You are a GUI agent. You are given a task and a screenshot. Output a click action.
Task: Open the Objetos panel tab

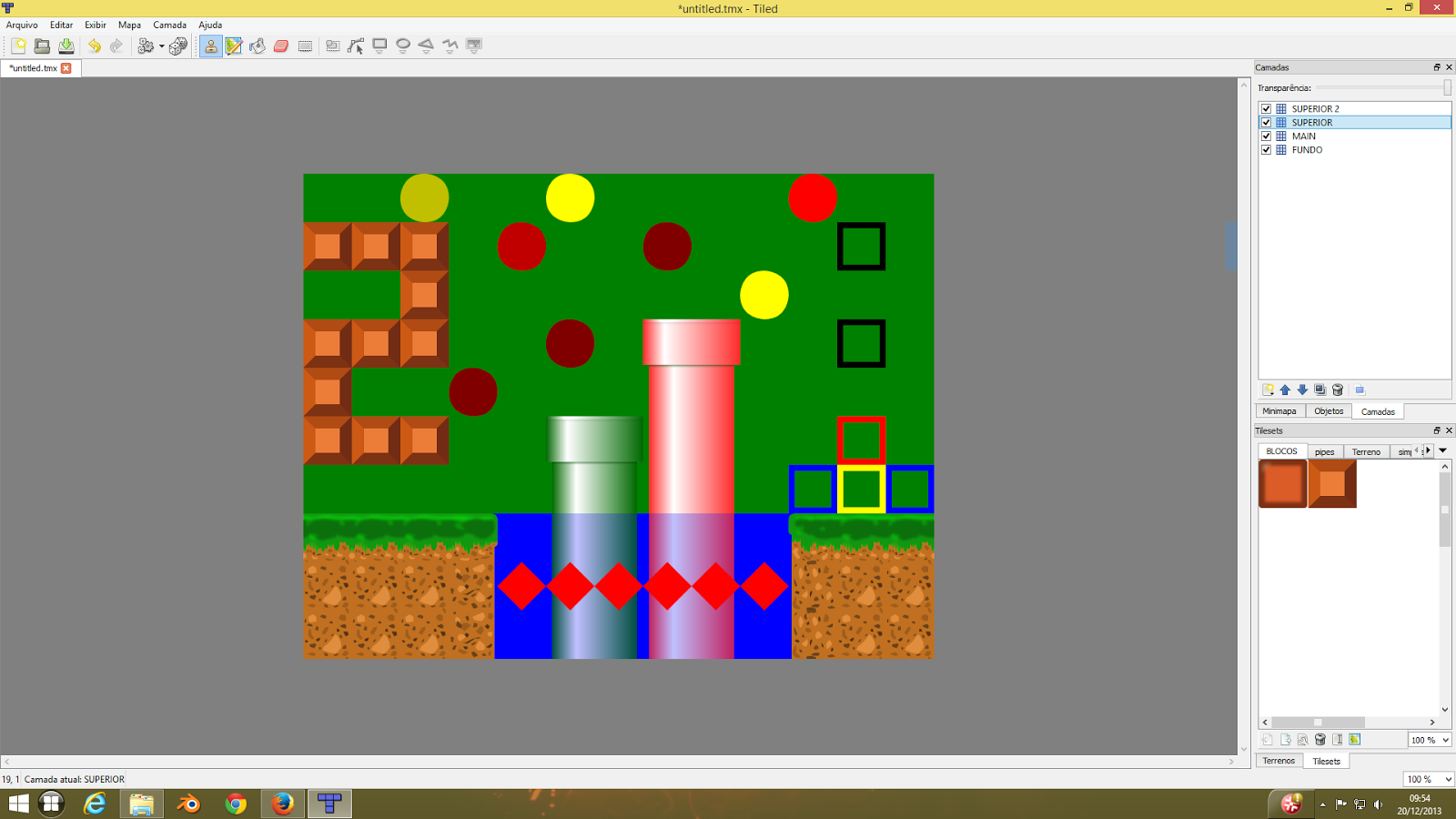click(x=1328, y=410)
